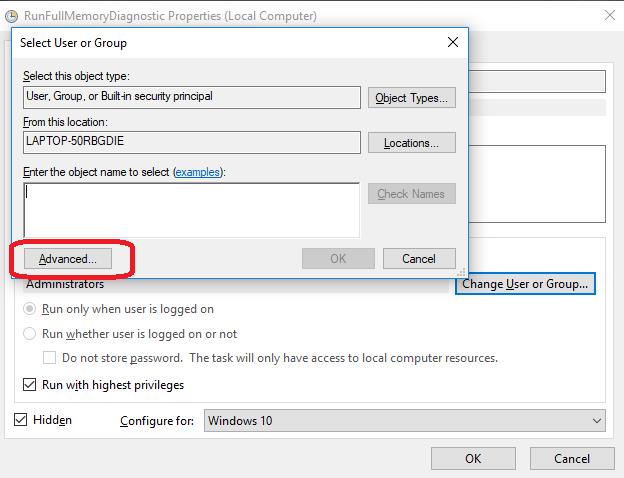Click the task scheduler clock icon in title bar

[x=12, y=16]
